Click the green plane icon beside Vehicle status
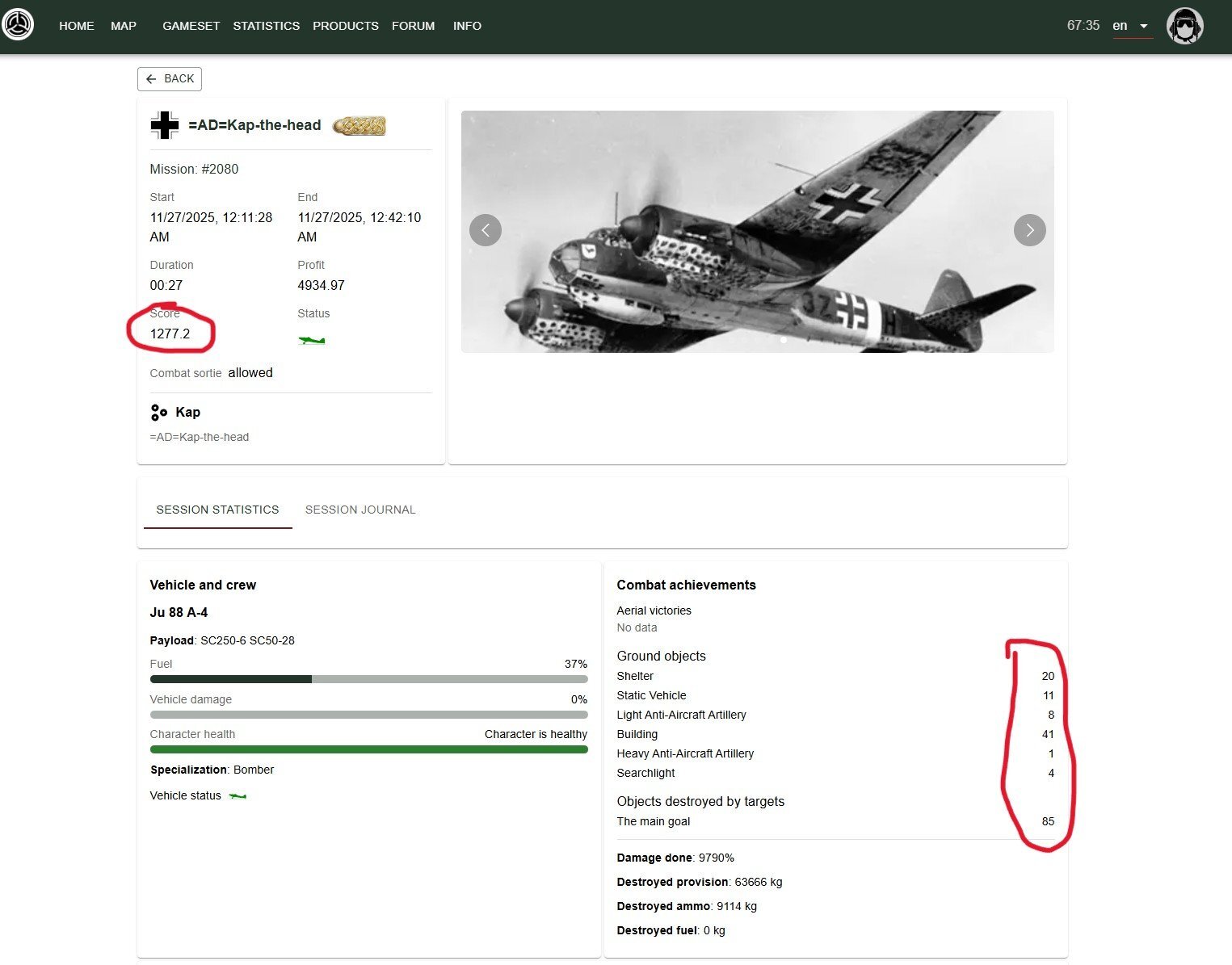Screen dimensions: 1232x965 click(240, 795)
